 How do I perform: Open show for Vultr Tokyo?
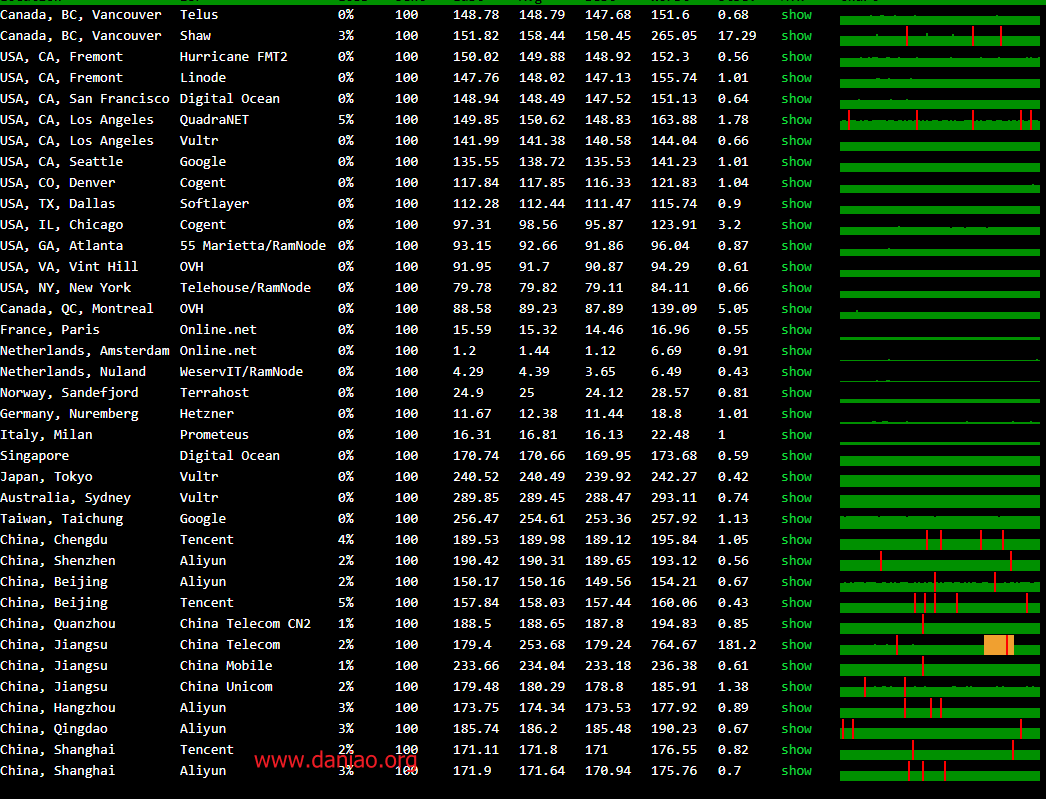pyautogui.click(x=797, y=477)
